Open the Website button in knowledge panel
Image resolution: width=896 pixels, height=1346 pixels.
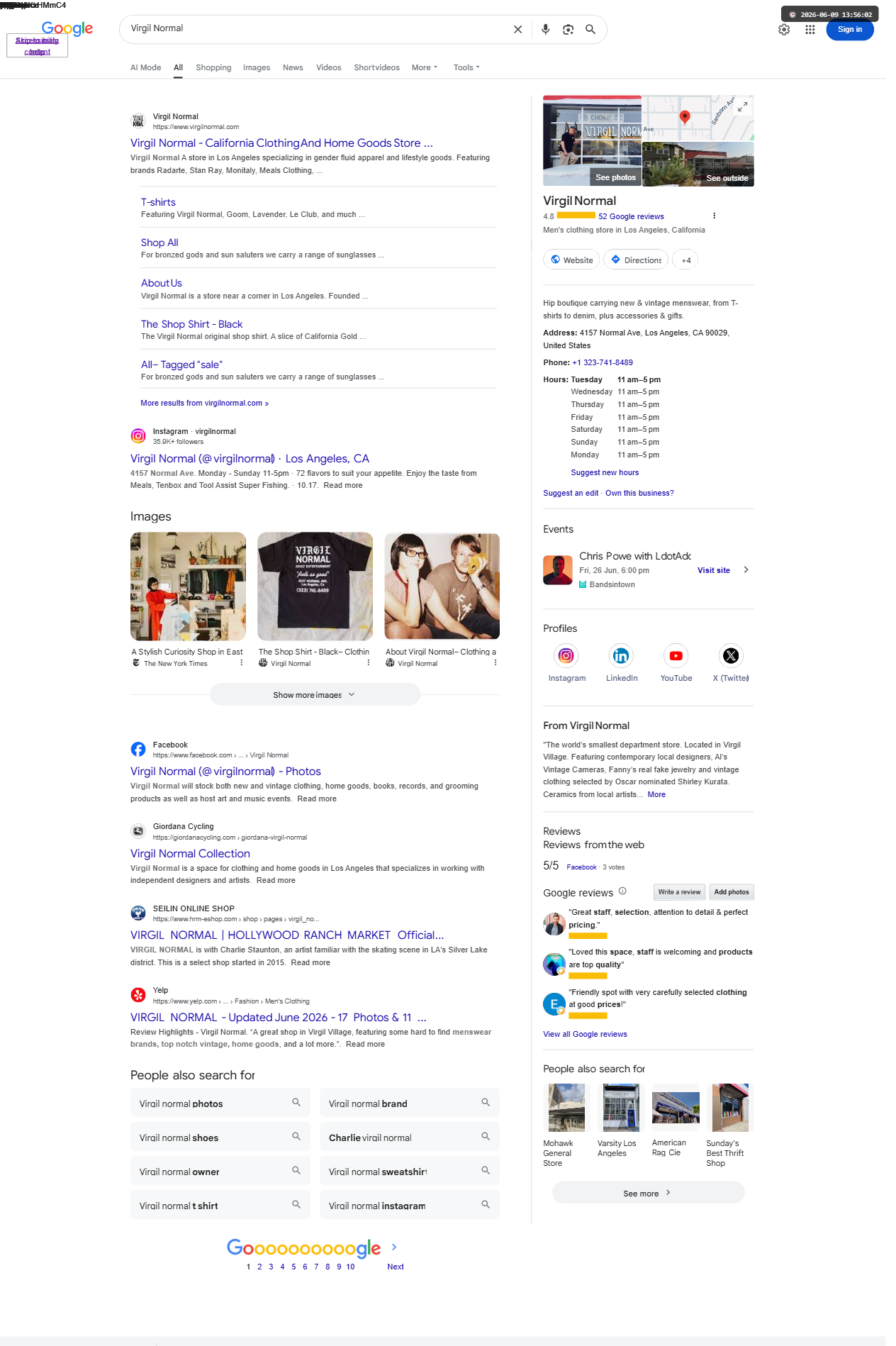571,260
